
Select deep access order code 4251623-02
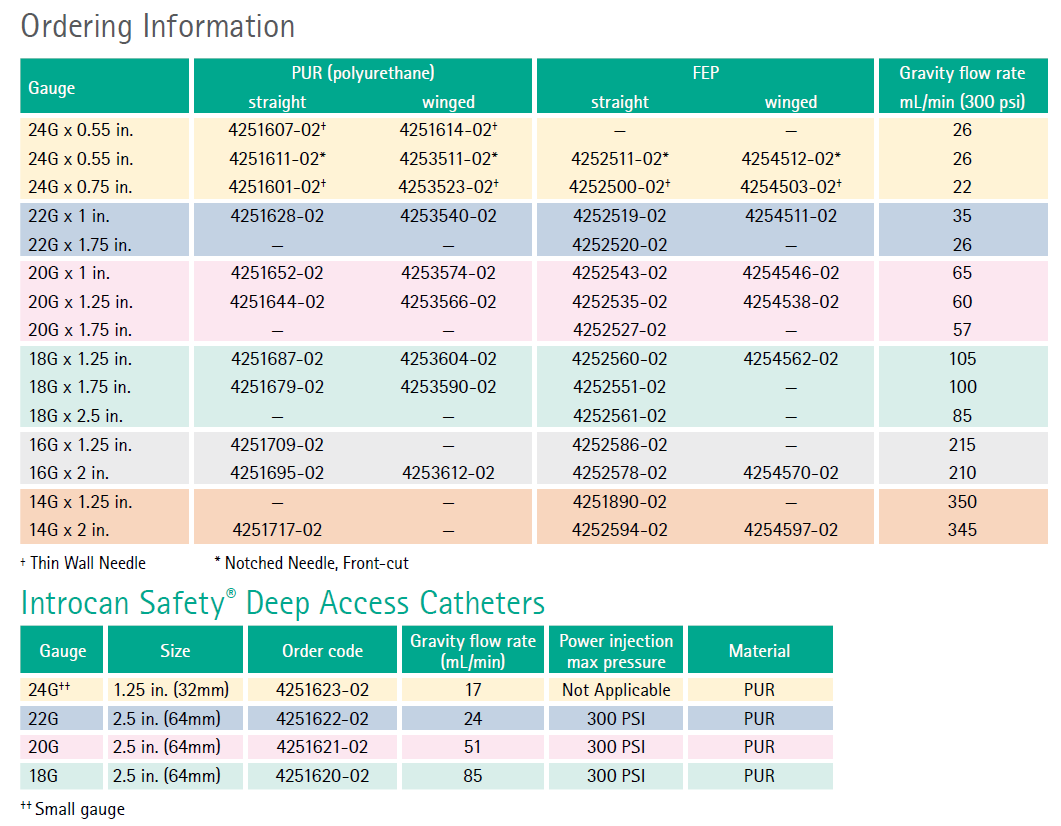pyautogui.click(x=322, y=690)
